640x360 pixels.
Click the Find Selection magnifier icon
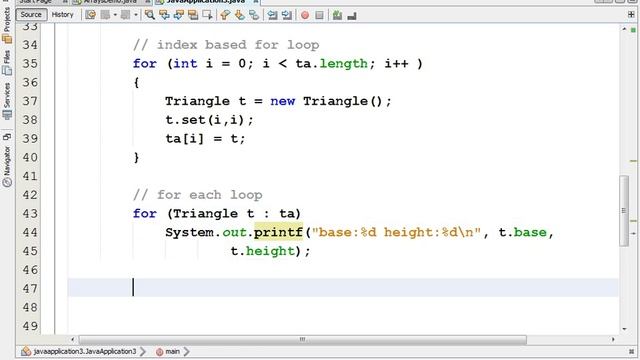point(150,15)
